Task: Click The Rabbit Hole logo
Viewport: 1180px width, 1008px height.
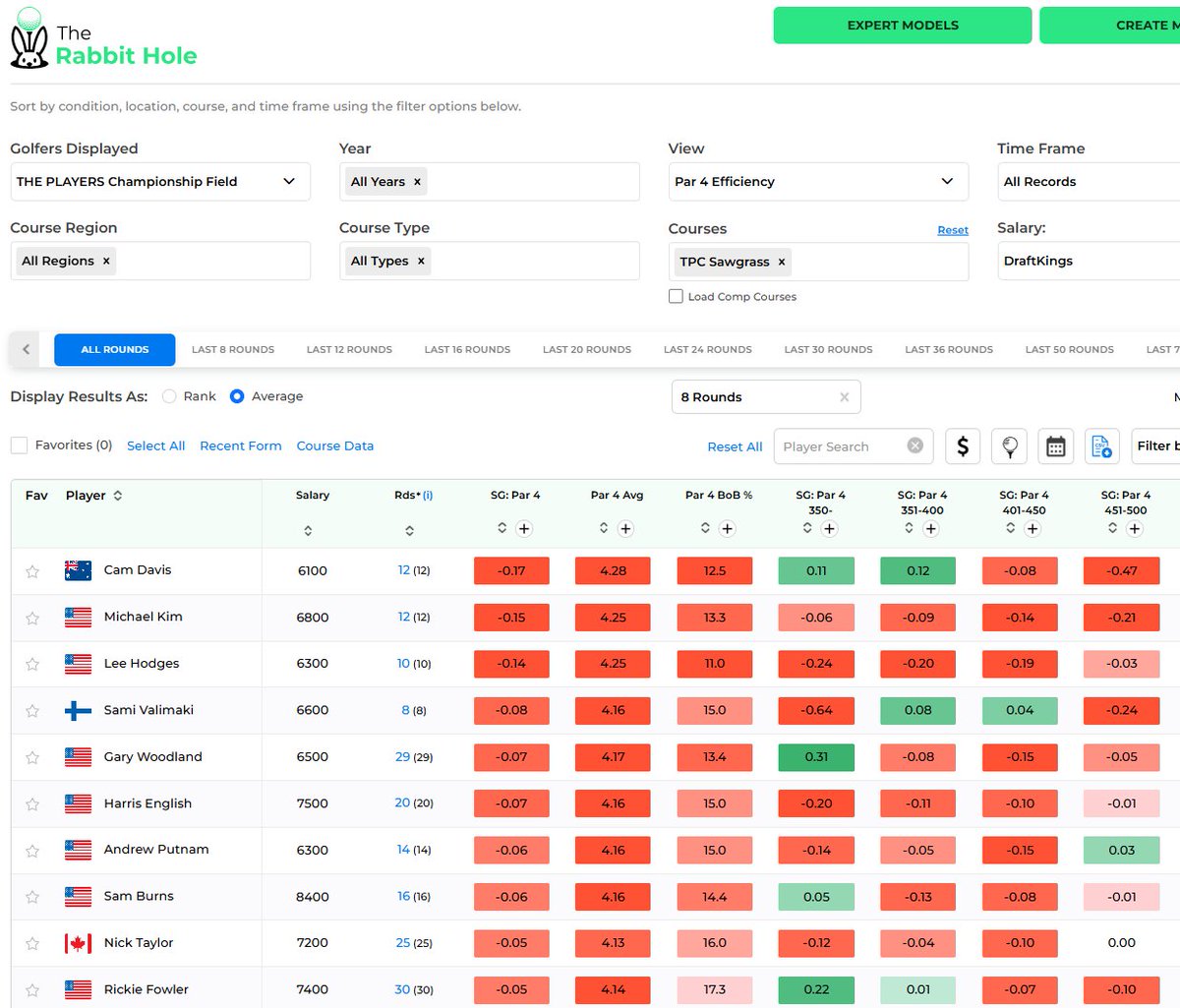Action: (x=103, y=39)
